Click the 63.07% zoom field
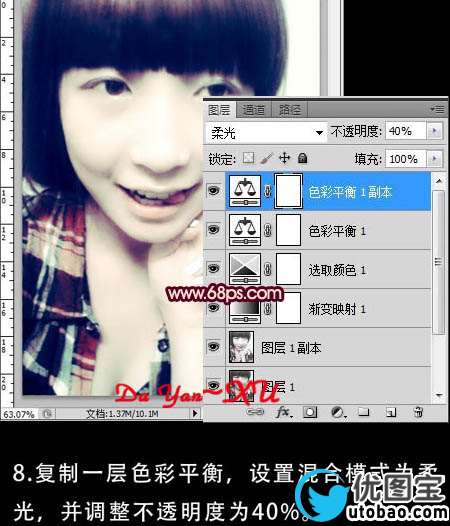The width and height of the screenshot is (450, 526). 19,414
